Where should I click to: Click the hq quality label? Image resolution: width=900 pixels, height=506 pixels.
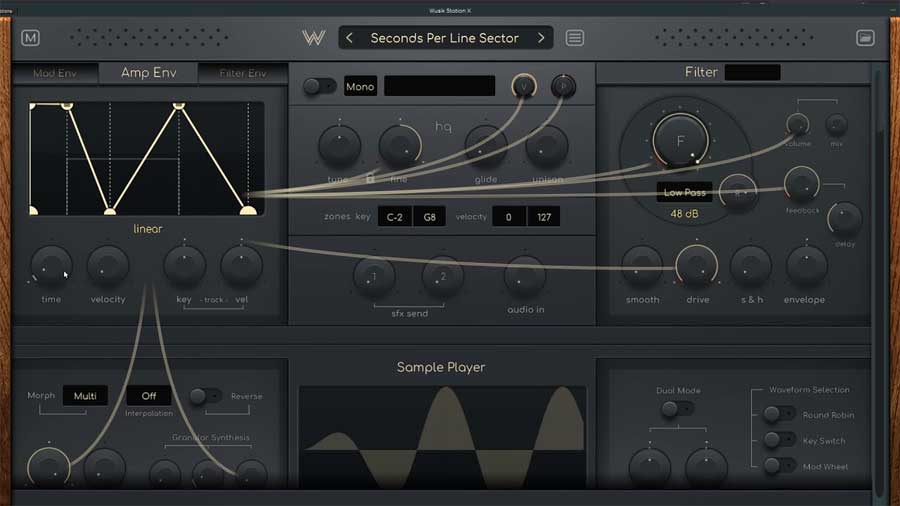(443, 126)
